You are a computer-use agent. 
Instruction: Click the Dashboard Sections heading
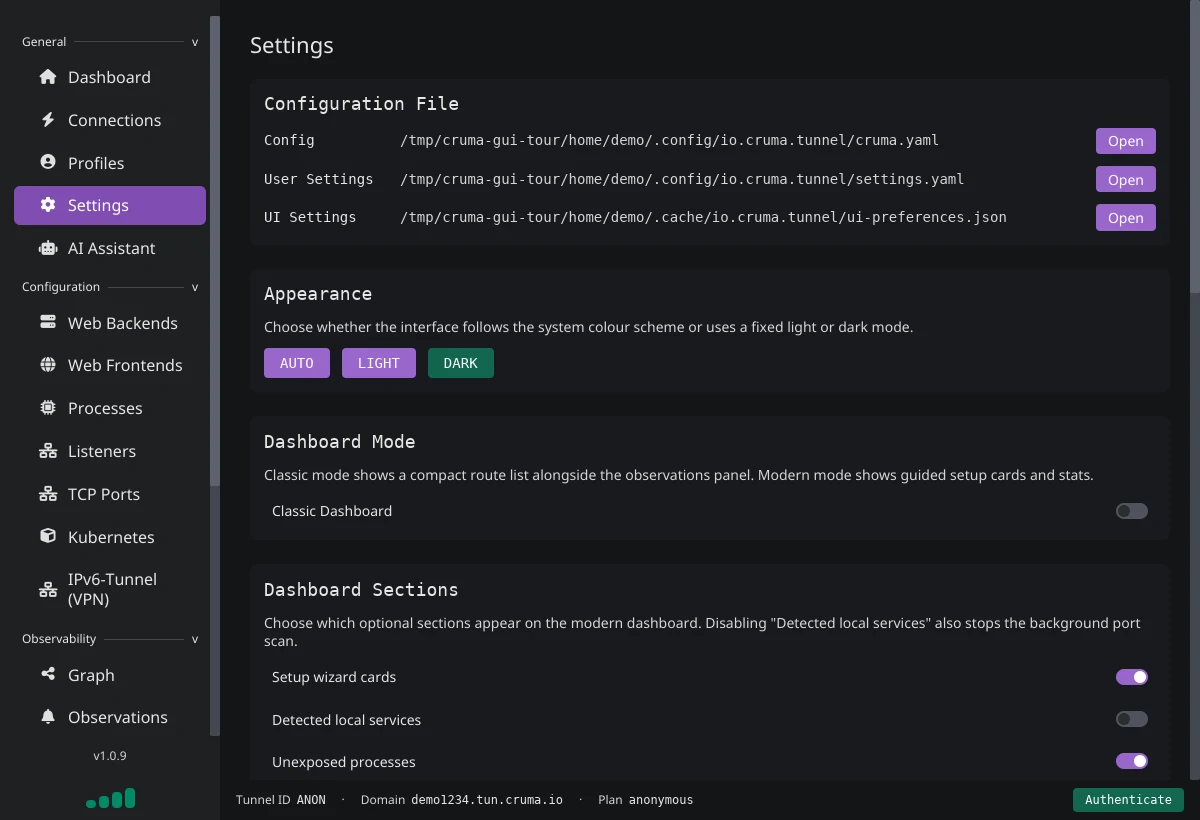tap(361, 589)
